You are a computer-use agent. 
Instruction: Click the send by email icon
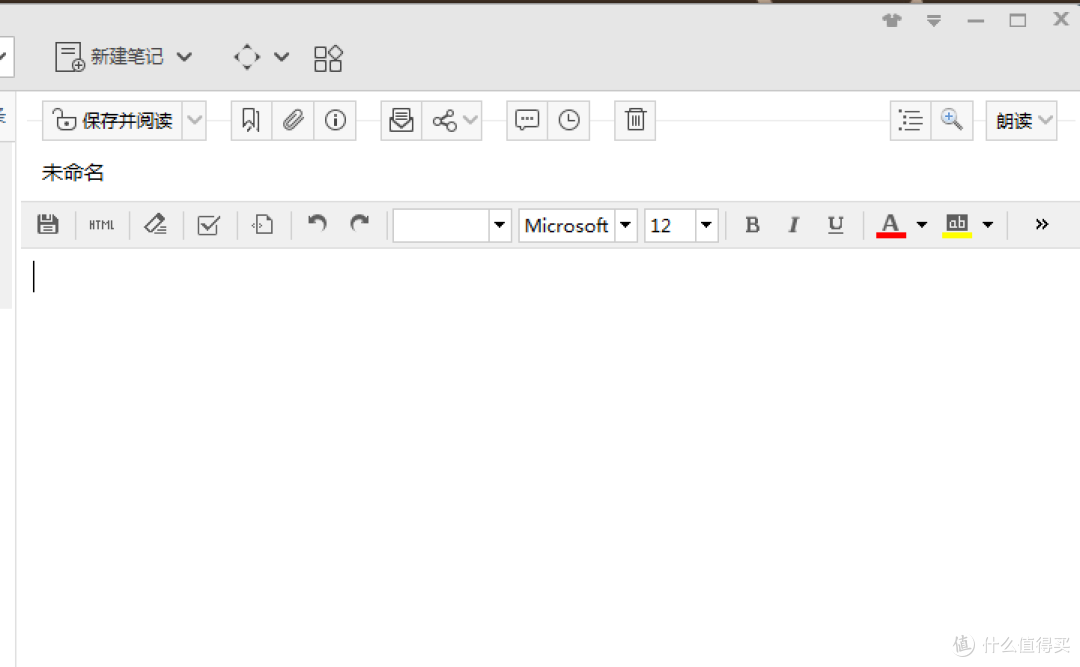point(401,121)
